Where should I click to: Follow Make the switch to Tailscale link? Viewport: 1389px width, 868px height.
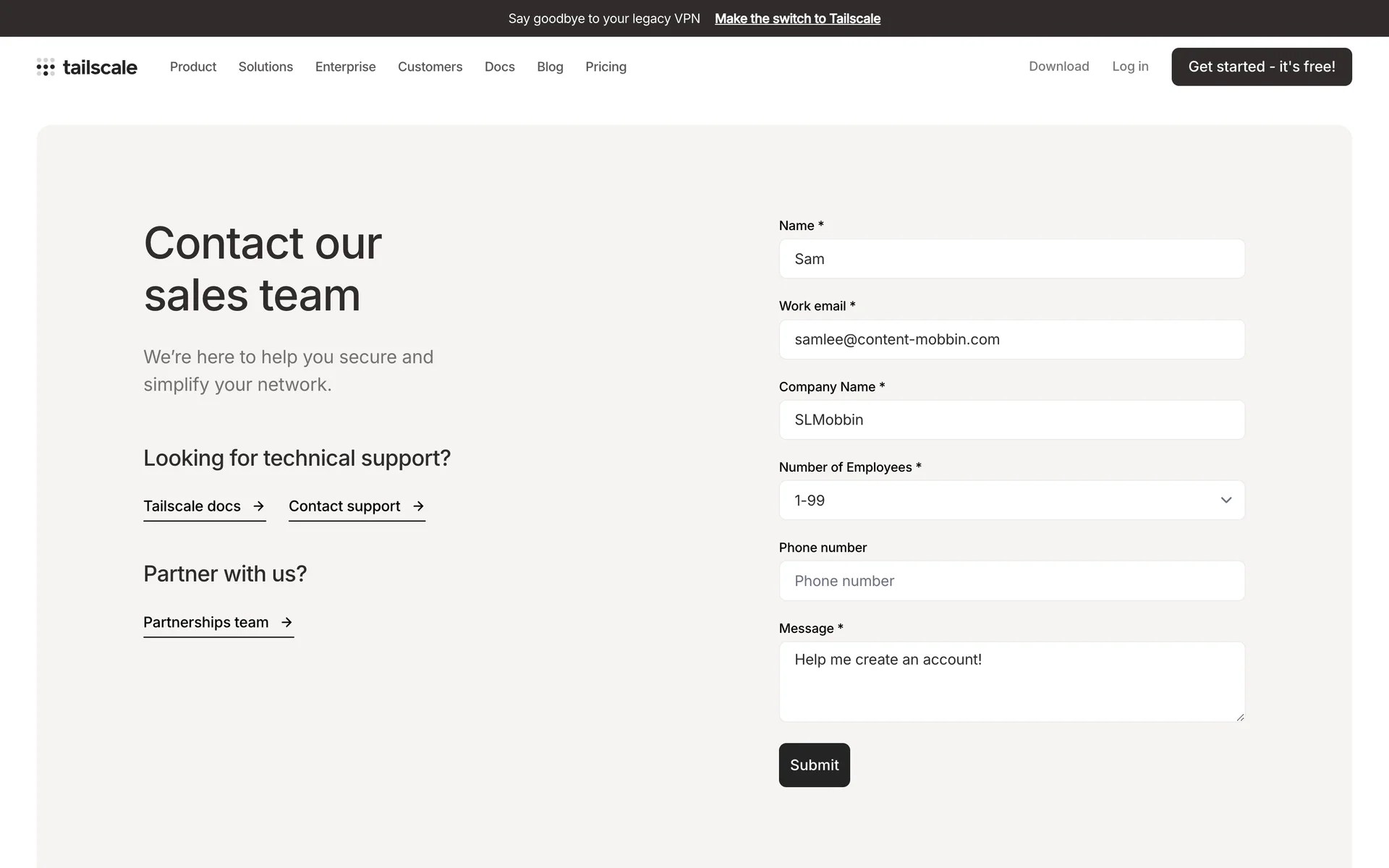[x=797, y=19]
